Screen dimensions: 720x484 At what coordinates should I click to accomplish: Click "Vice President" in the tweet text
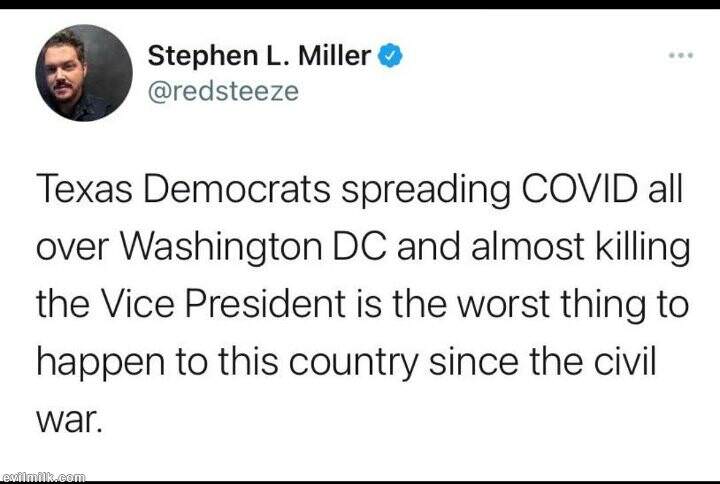pos(214,304)
